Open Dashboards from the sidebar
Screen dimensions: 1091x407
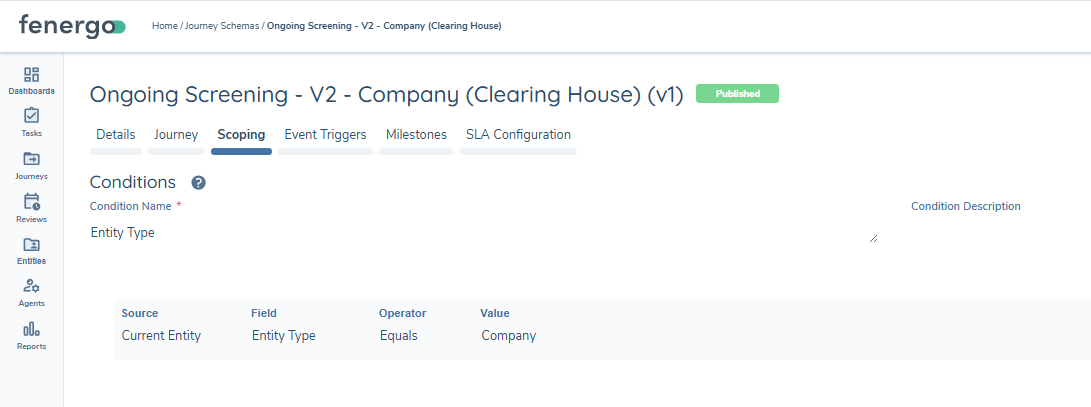(x=31, y=81)
